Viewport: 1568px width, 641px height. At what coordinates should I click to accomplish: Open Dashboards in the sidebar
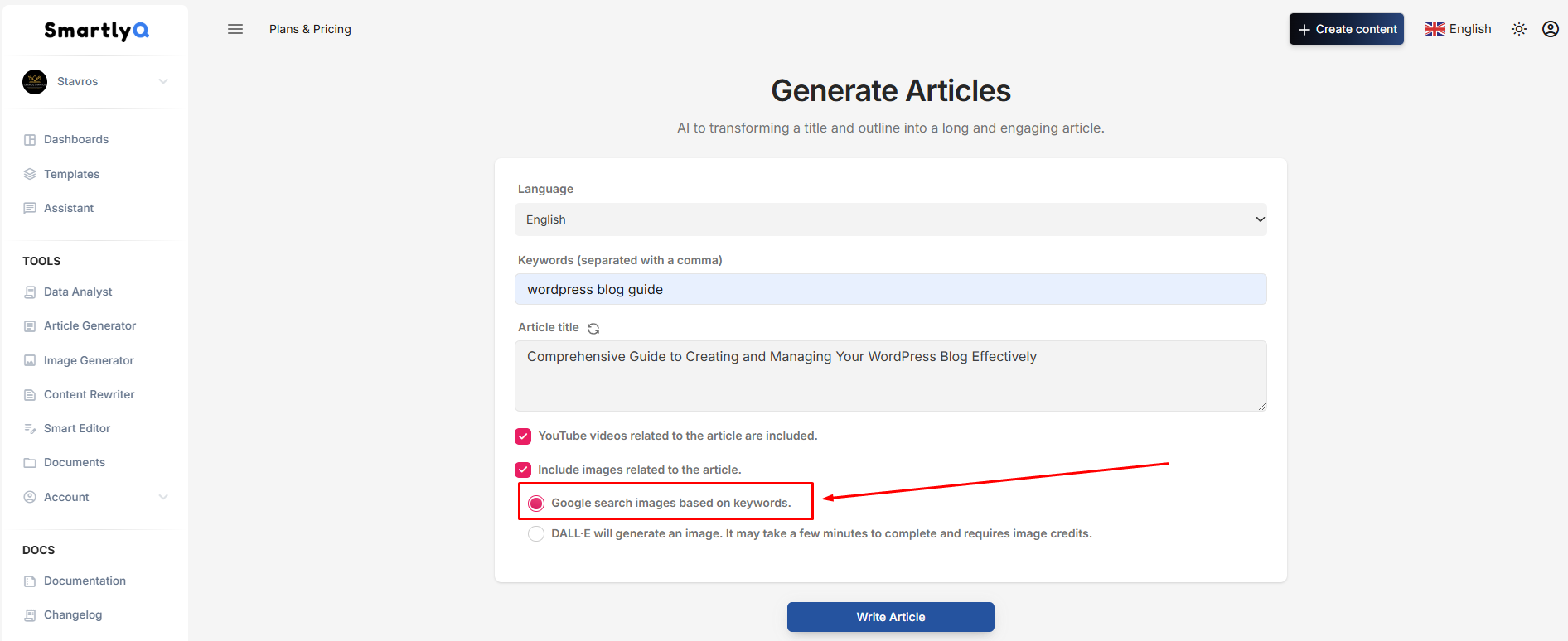(76, 140)
